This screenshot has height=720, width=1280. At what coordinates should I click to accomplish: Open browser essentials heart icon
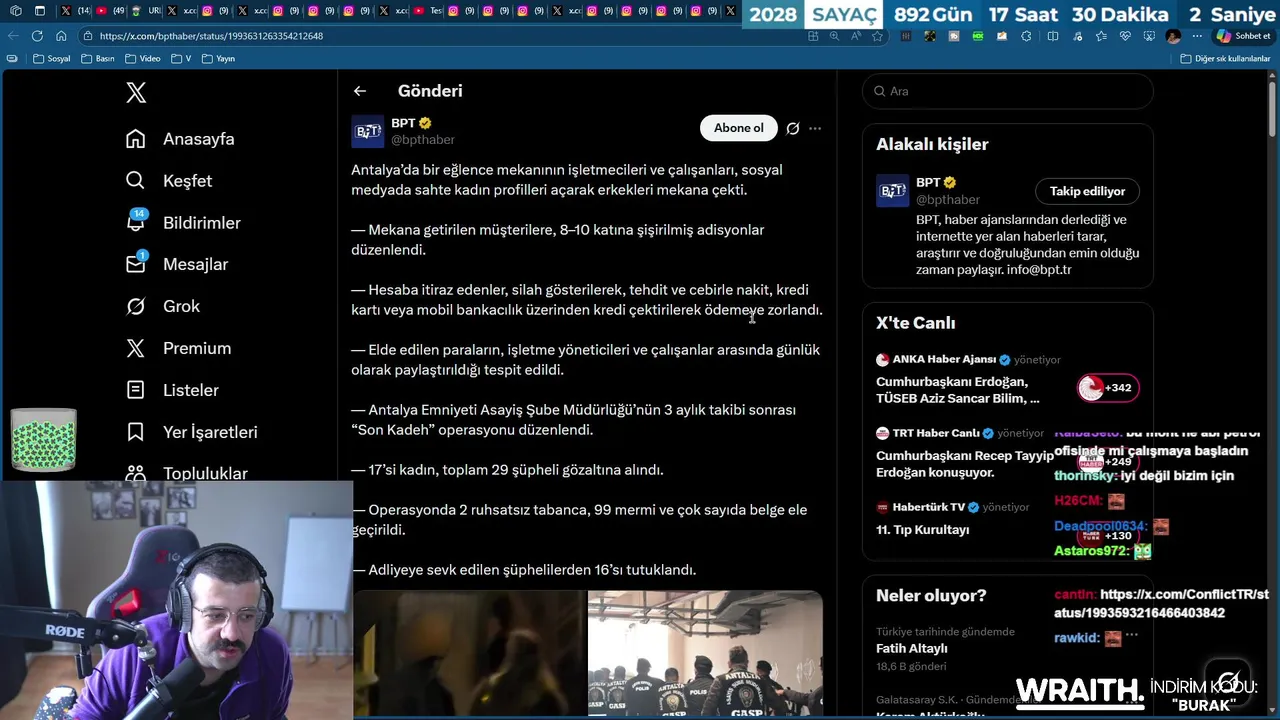tap(1125, 36)
